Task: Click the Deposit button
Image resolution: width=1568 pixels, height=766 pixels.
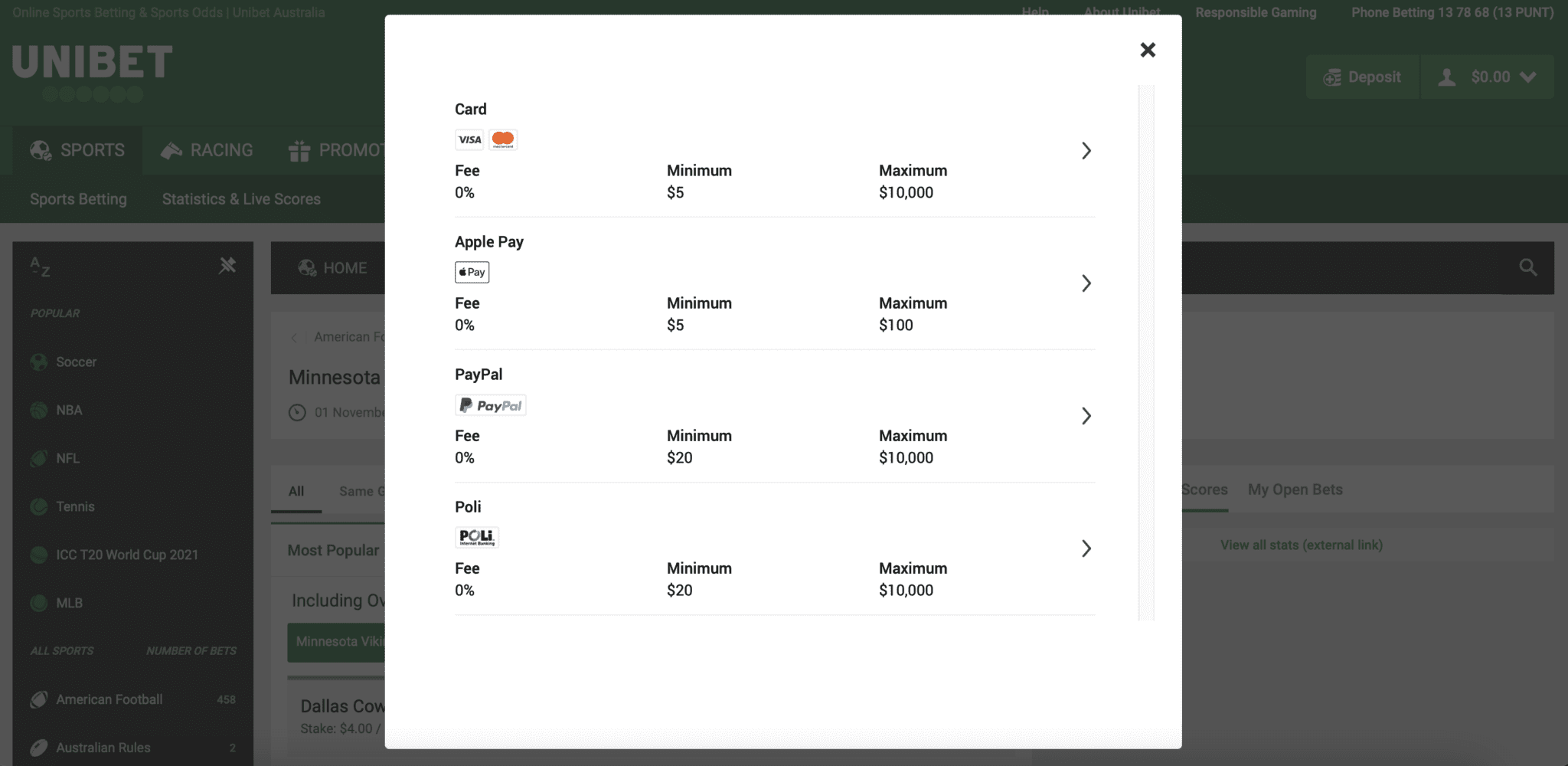Action: (1363, 77)
